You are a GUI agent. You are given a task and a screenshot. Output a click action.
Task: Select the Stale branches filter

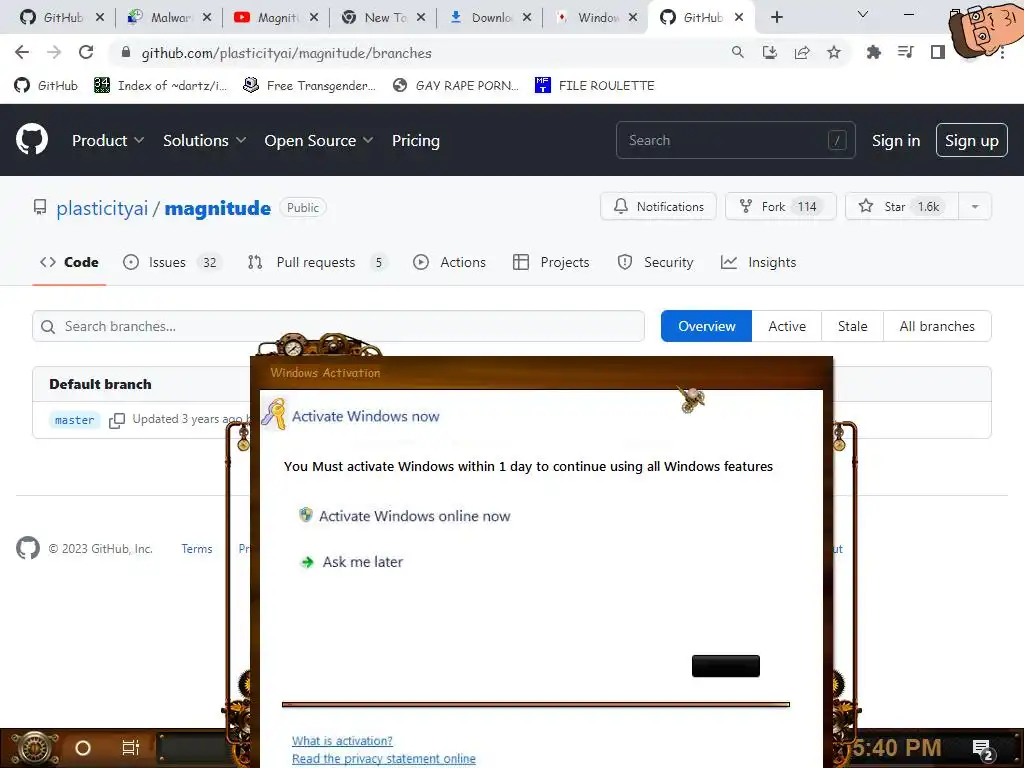tap(852, 326)
